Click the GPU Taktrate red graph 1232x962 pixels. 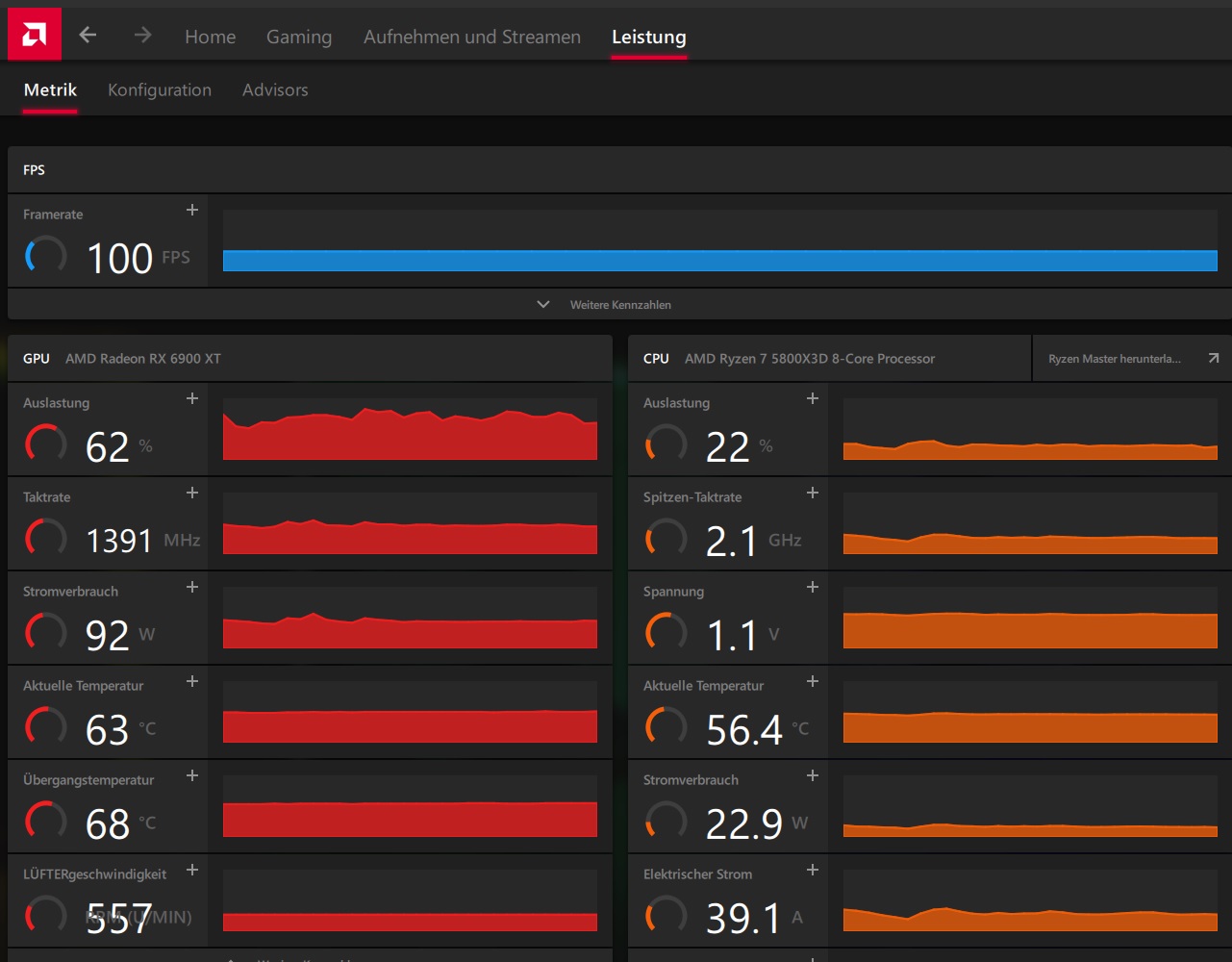[410, 523]
